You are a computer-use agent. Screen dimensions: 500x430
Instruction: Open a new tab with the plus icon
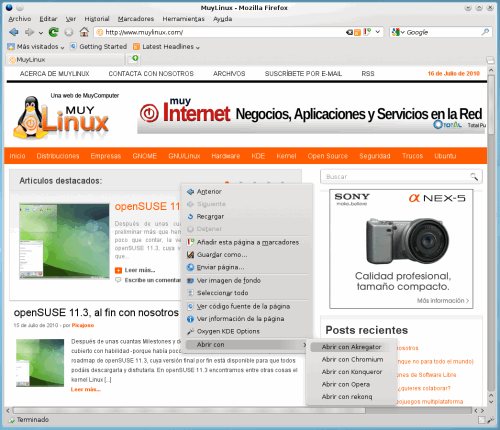pyautogui.click(x=134, y=59)
